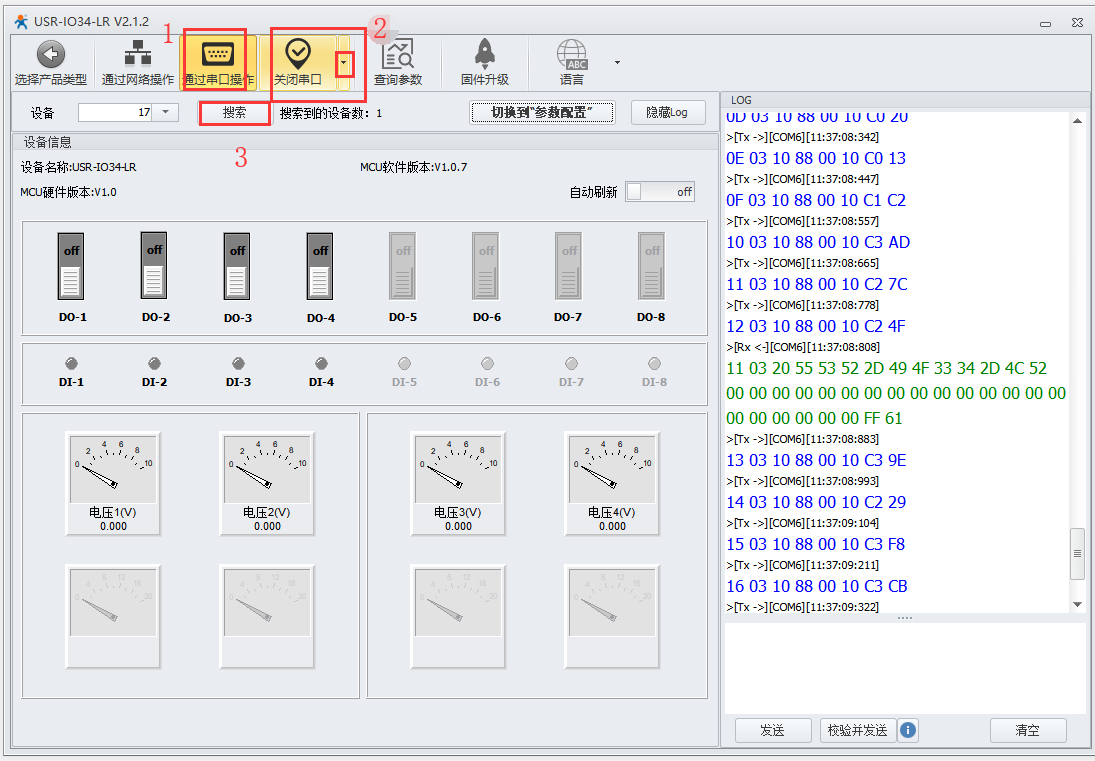The image size is (1095, 761).
Task: Click the 发送 send button
Action: (772, 730)
